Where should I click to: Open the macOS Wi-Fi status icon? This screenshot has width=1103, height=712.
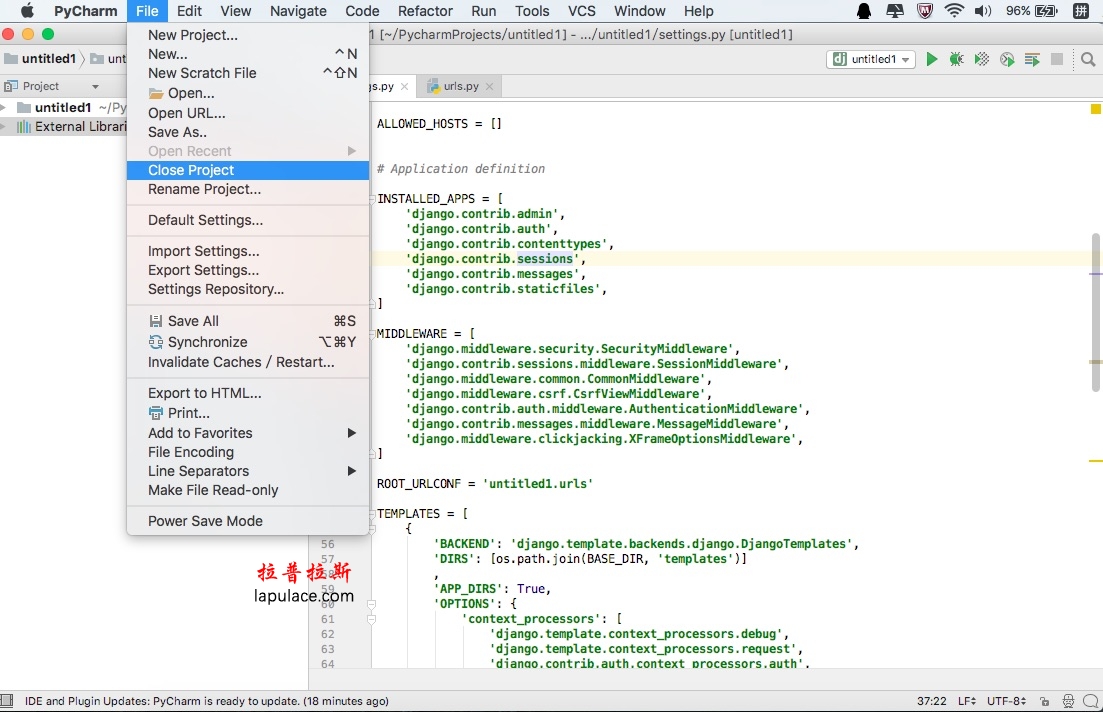pyautogui.click(x=954, y=11)
